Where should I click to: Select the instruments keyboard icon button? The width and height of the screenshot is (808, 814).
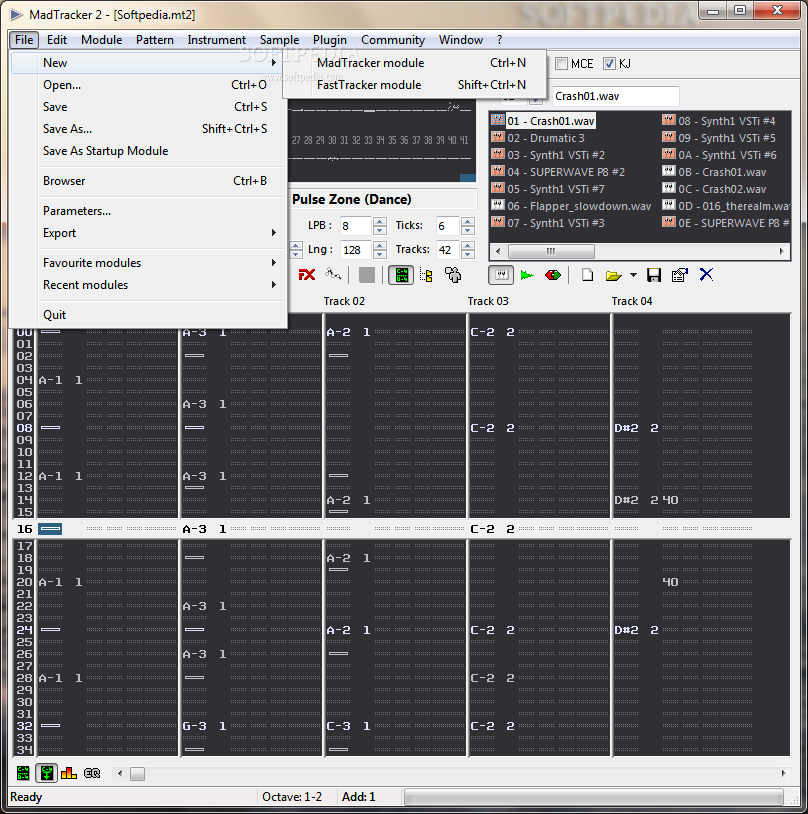(501, 275)
